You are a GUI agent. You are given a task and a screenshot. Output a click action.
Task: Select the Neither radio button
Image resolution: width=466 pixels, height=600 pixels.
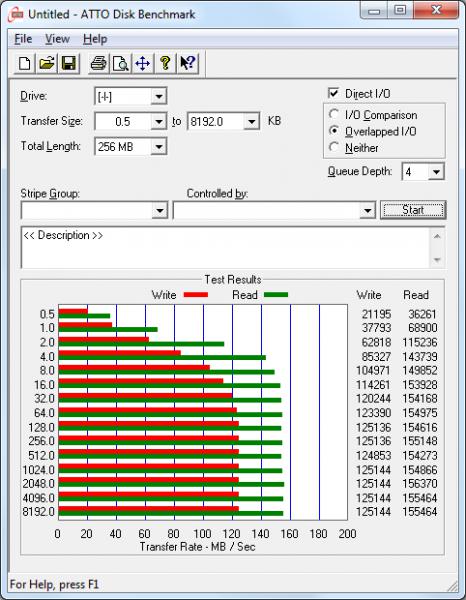point(334,147)
